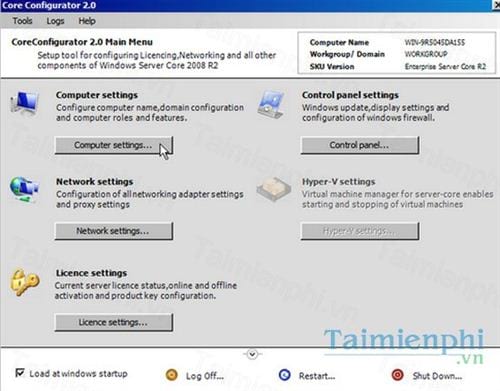Click the Control panel settings heading
The height and width of the screenshot is (391, 500).
pos(350,95)
